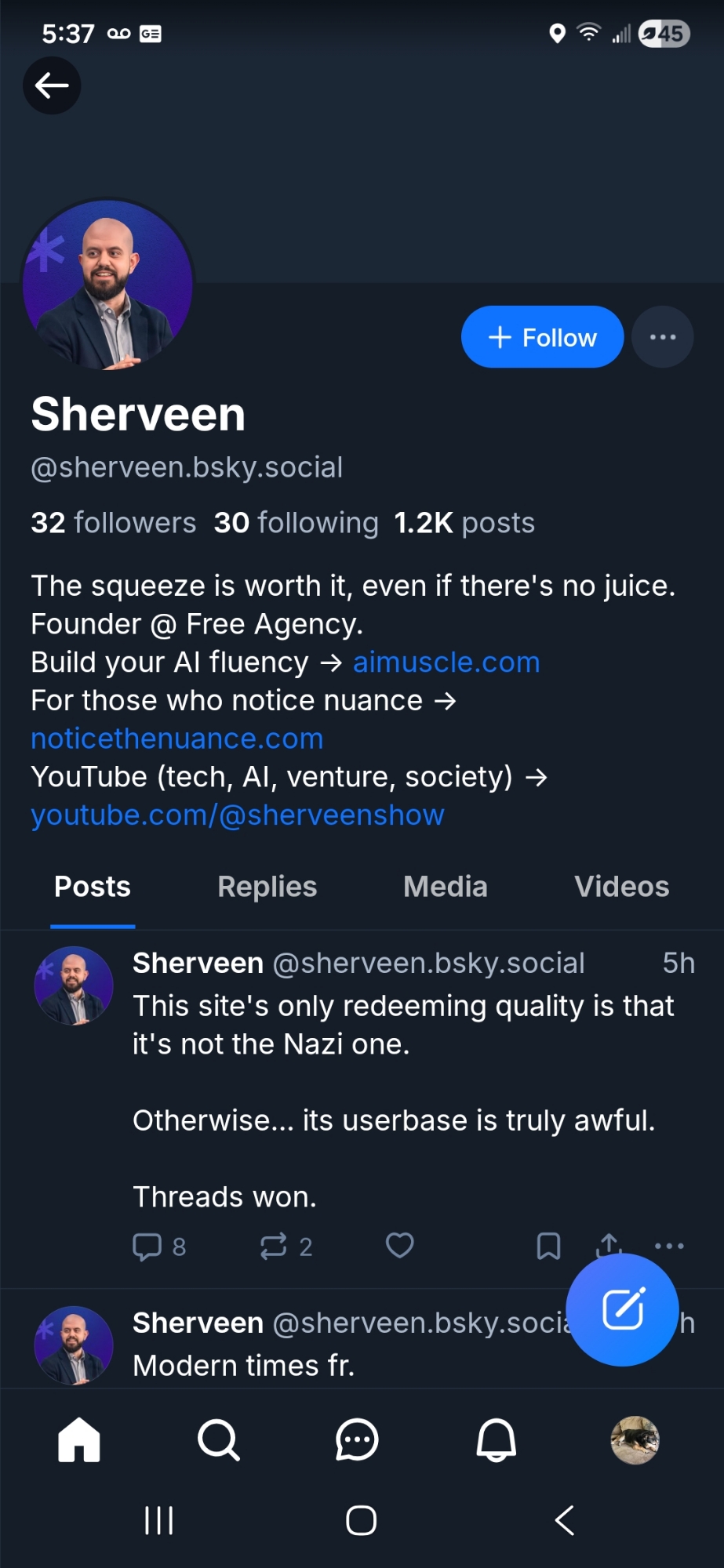Image resolution: width=724 pixels, height=1568 pixels.
Task: Open Sherveen's large profile avatar
Action: click(x=107, y=285)
